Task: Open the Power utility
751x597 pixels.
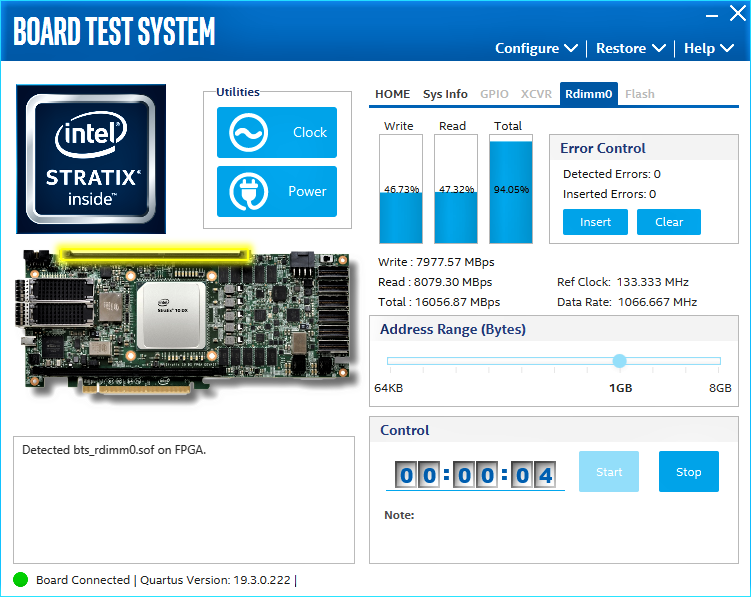Action: [277, 191]
